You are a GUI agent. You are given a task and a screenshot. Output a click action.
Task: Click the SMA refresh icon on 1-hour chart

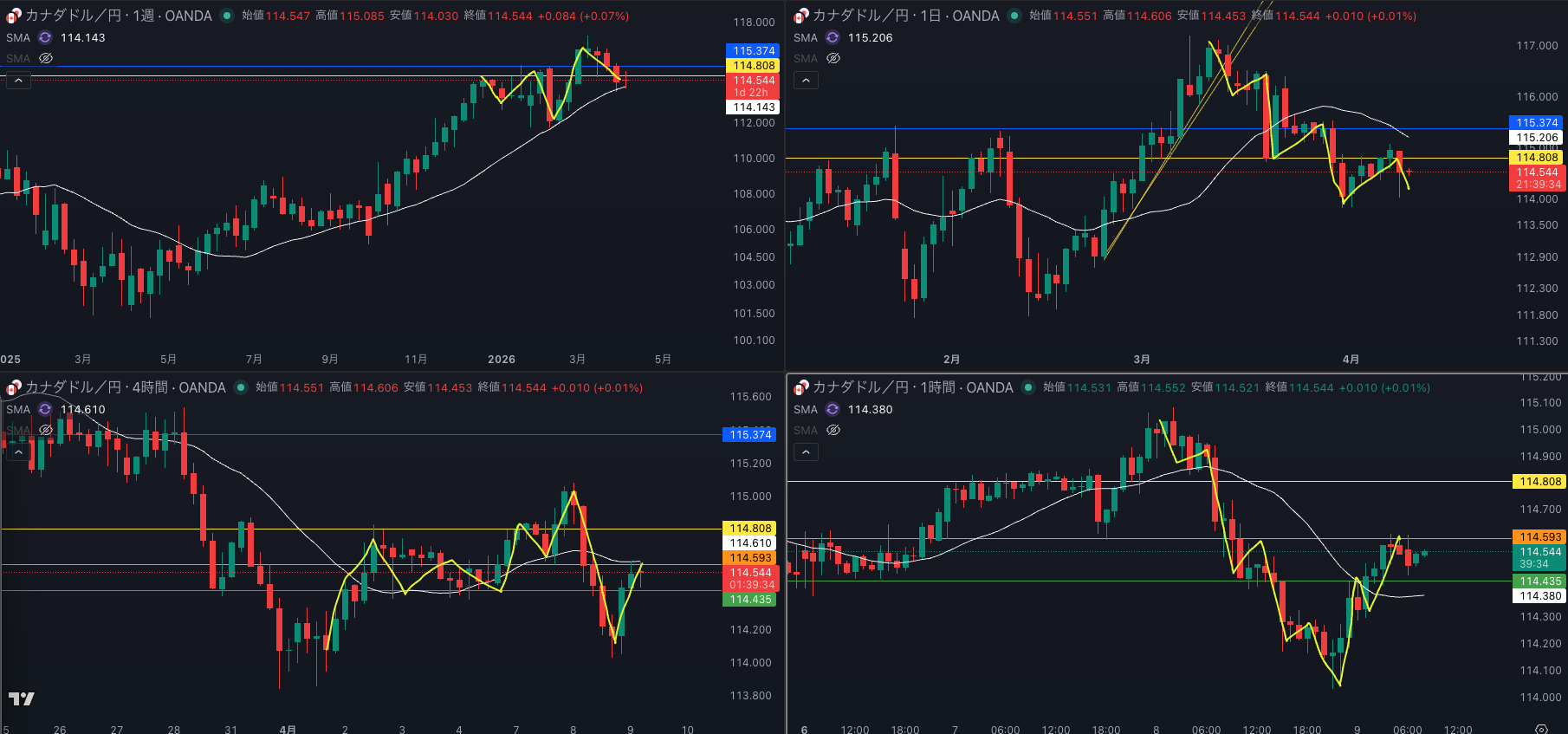click(833, 409)
